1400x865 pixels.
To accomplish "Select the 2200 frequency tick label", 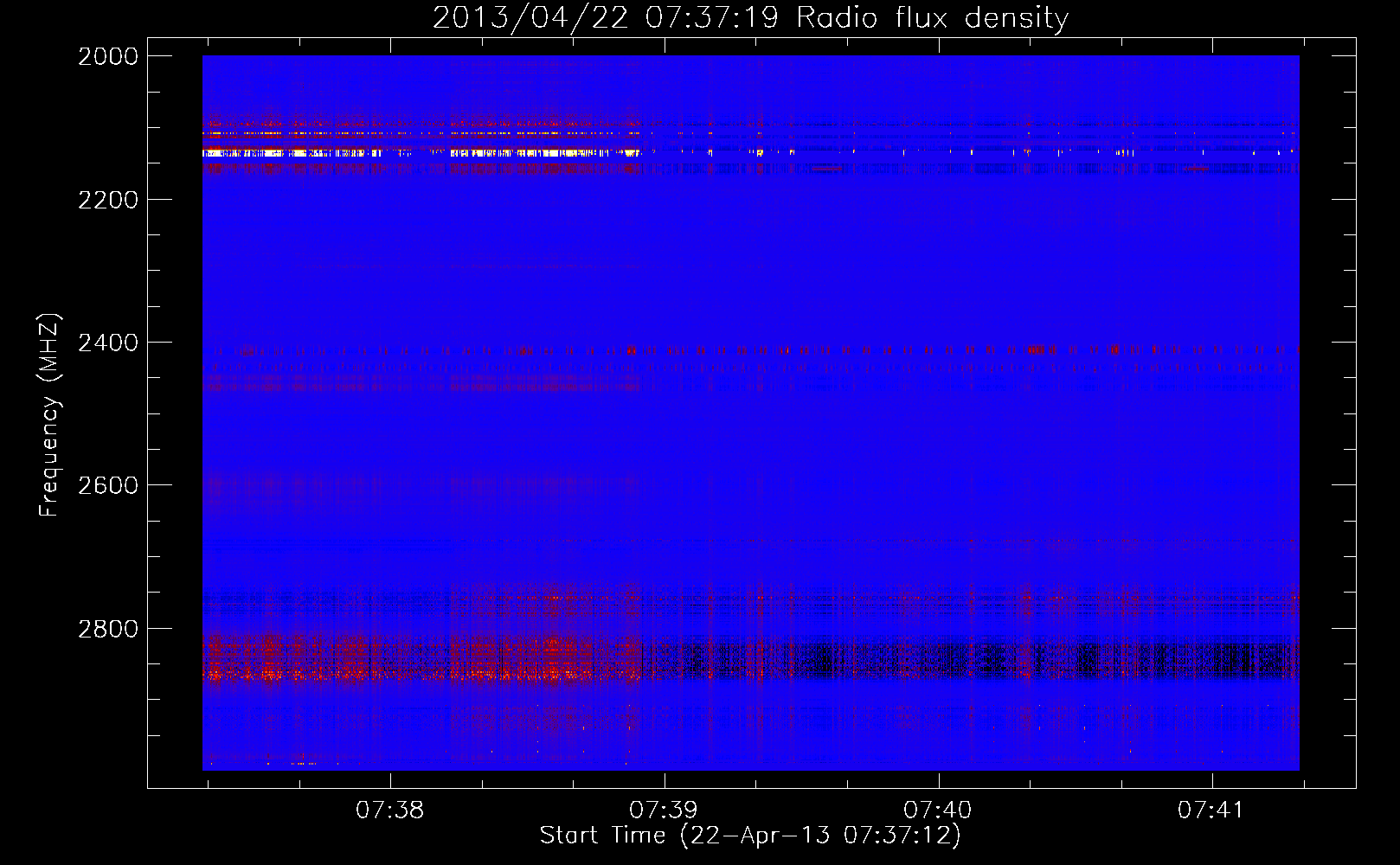I will coord(108,200).
